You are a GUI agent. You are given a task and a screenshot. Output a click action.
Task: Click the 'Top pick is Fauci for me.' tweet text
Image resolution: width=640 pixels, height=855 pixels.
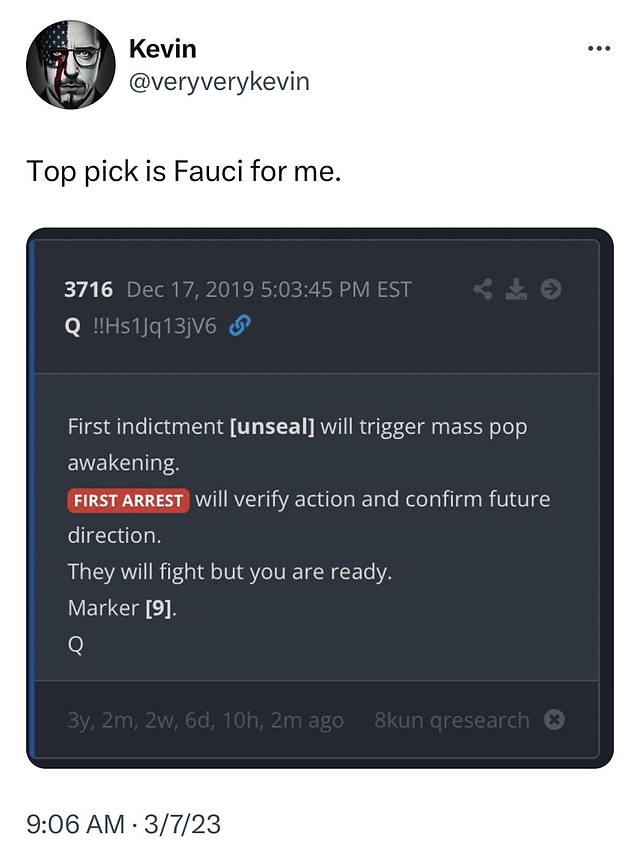(184, 172)
